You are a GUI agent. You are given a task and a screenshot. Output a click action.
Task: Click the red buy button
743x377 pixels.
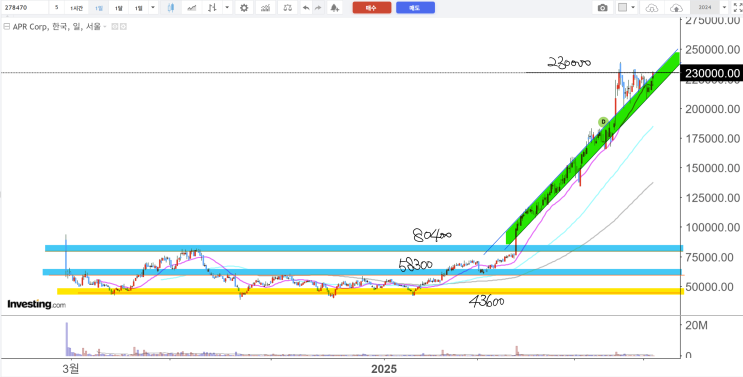372,8
